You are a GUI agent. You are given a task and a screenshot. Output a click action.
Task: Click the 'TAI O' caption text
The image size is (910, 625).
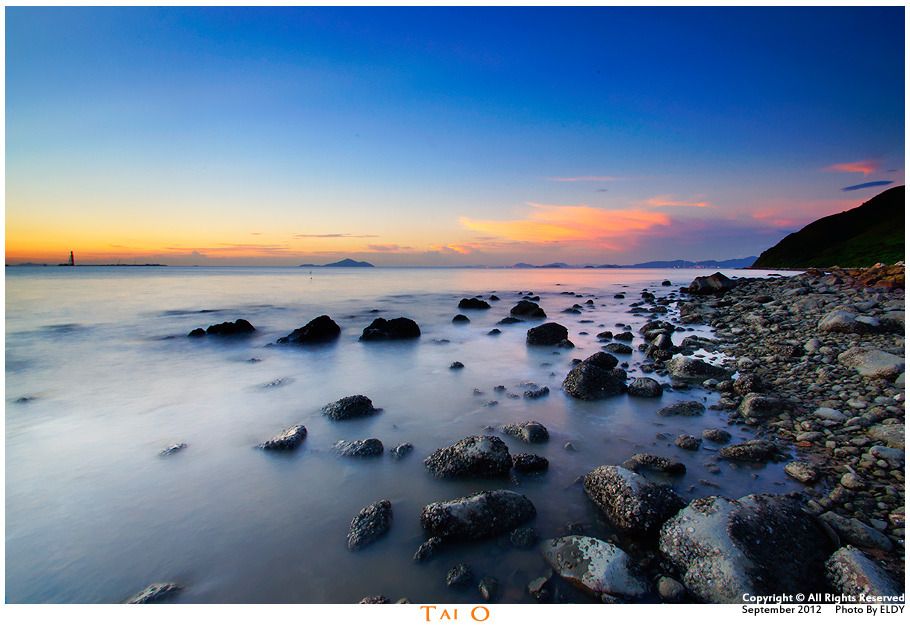(x=455, y=613)
